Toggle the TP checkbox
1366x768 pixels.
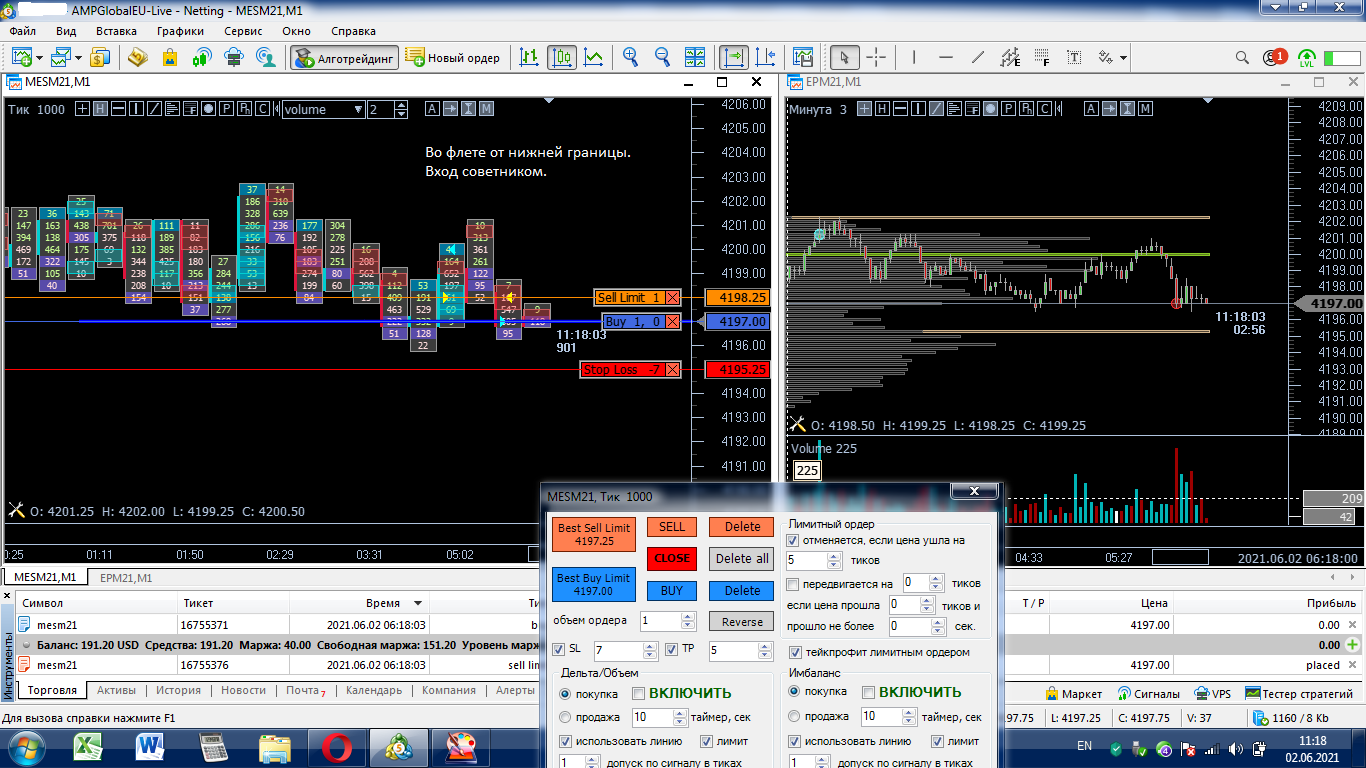point(673,650)
